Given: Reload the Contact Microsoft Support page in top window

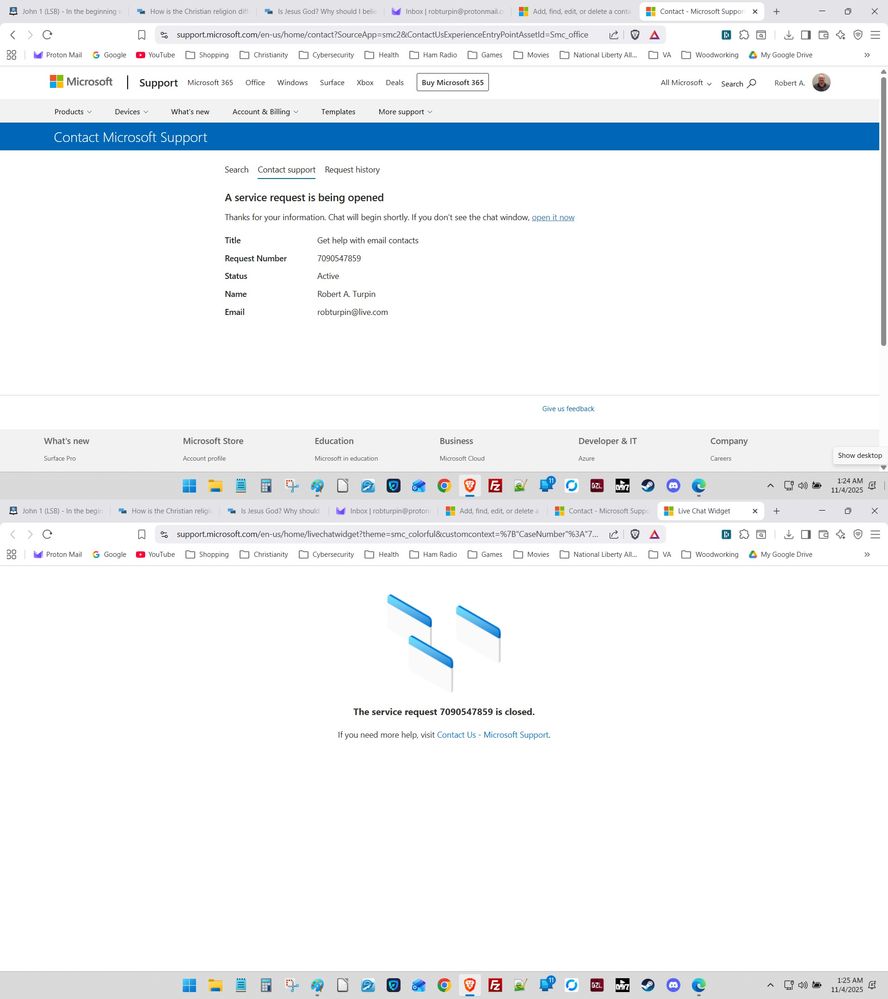Looking at the screenshot, I should [47, 35].
